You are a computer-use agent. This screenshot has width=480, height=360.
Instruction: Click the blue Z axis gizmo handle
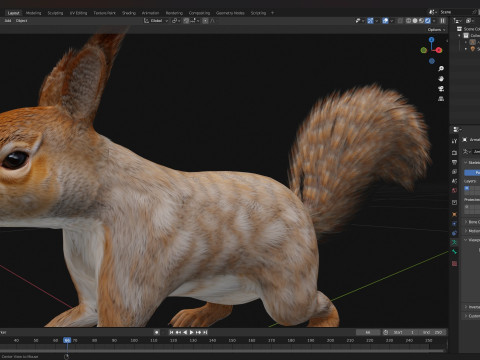(x=432, y=40)
